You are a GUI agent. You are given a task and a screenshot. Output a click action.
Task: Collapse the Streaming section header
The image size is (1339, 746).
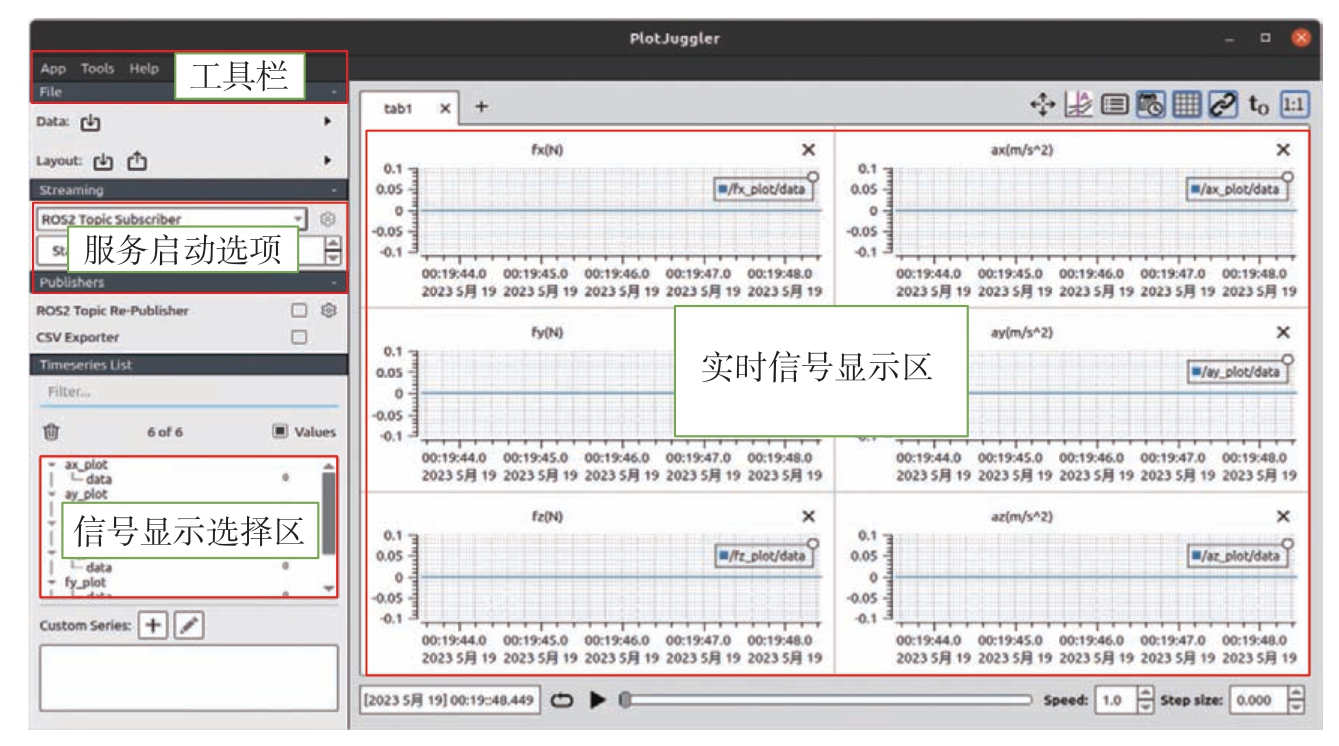(x=189, y=190)
